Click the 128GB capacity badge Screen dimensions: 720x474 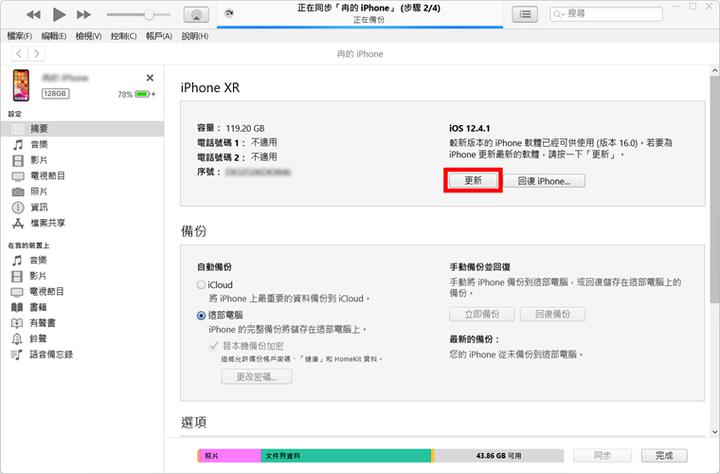[x=56, y=94]
